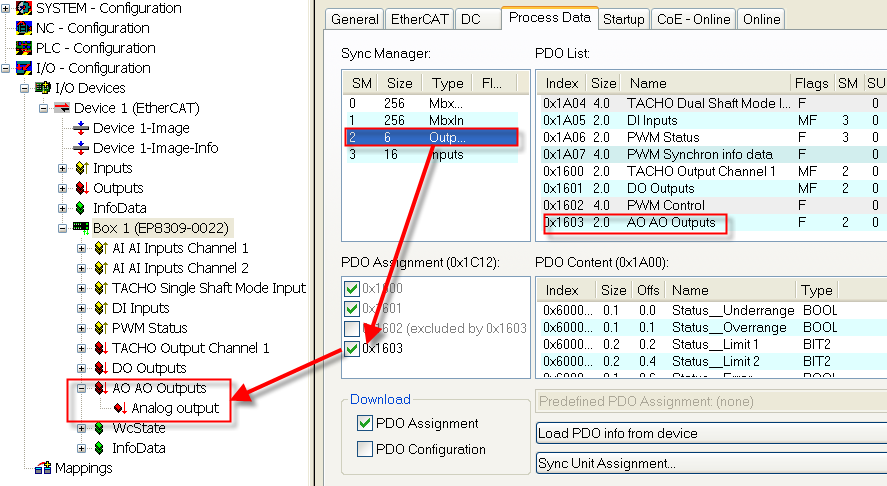Enable the 0x1602 PDO assignment checkbox

coord(351,328)
